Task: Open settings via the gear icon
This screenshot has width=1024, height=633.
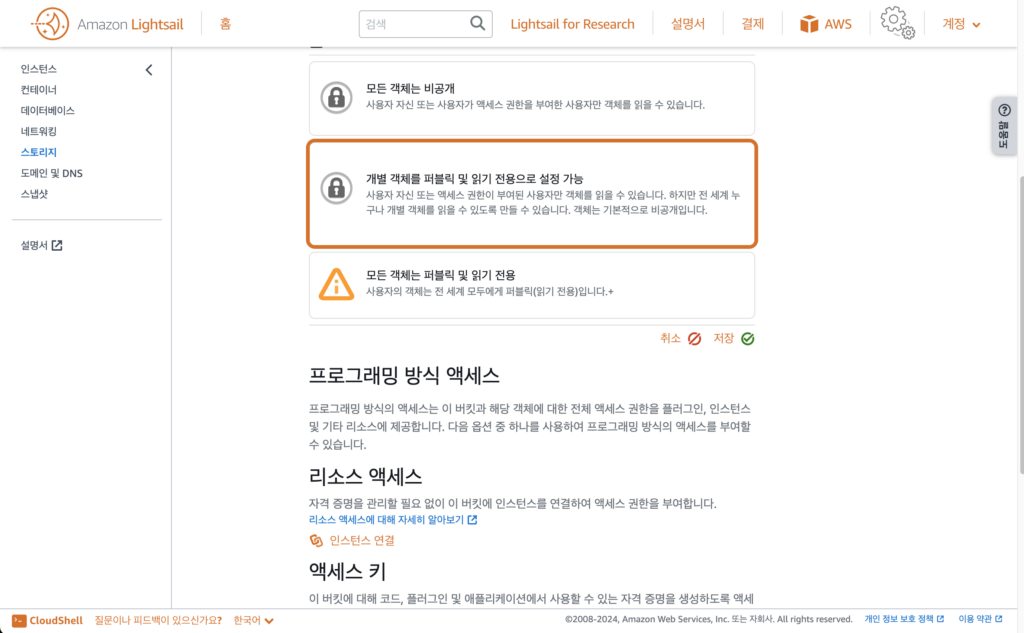Action: 897,23
